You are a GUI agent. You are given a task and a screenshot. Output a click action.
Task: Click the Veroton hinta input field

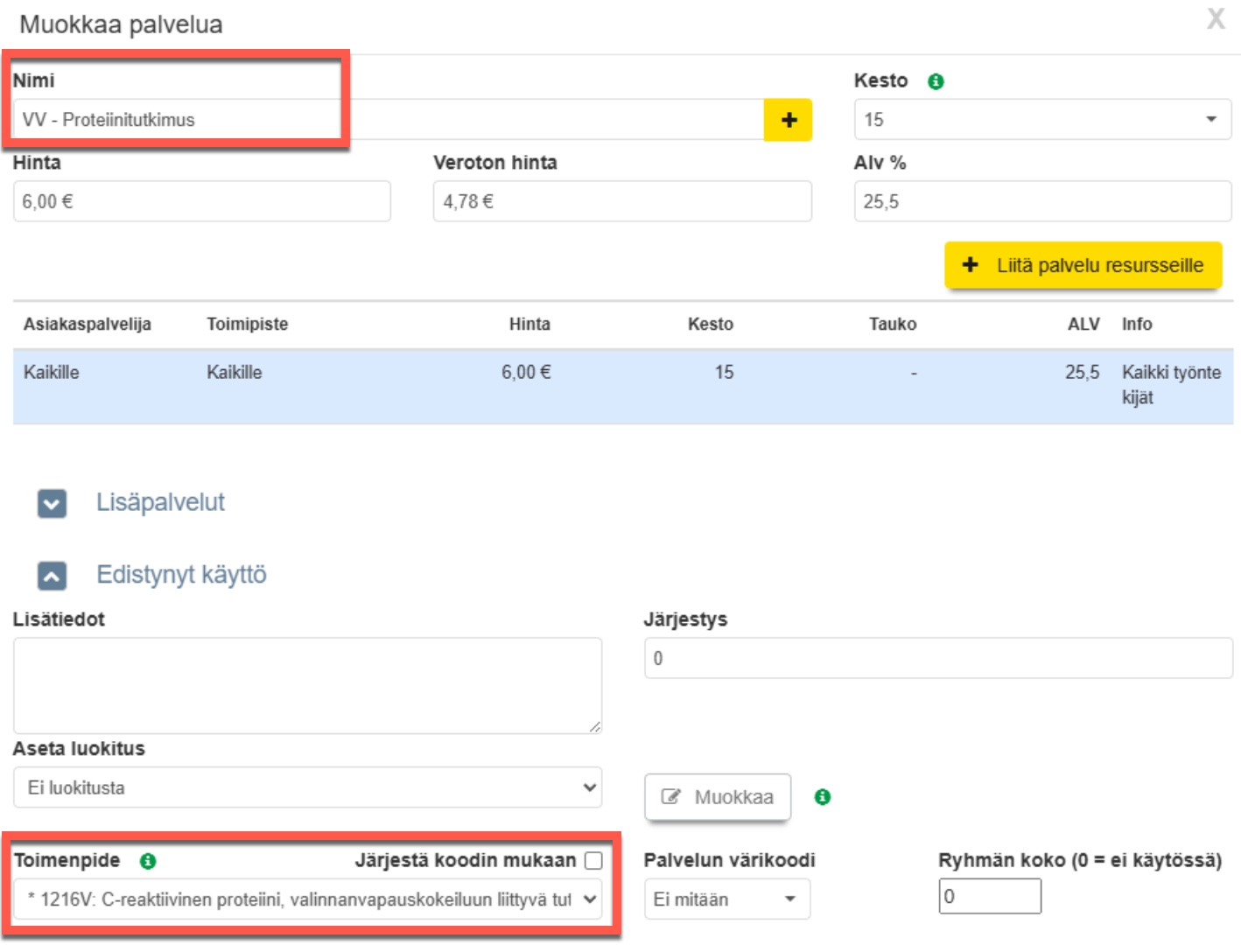coord(621,202)
